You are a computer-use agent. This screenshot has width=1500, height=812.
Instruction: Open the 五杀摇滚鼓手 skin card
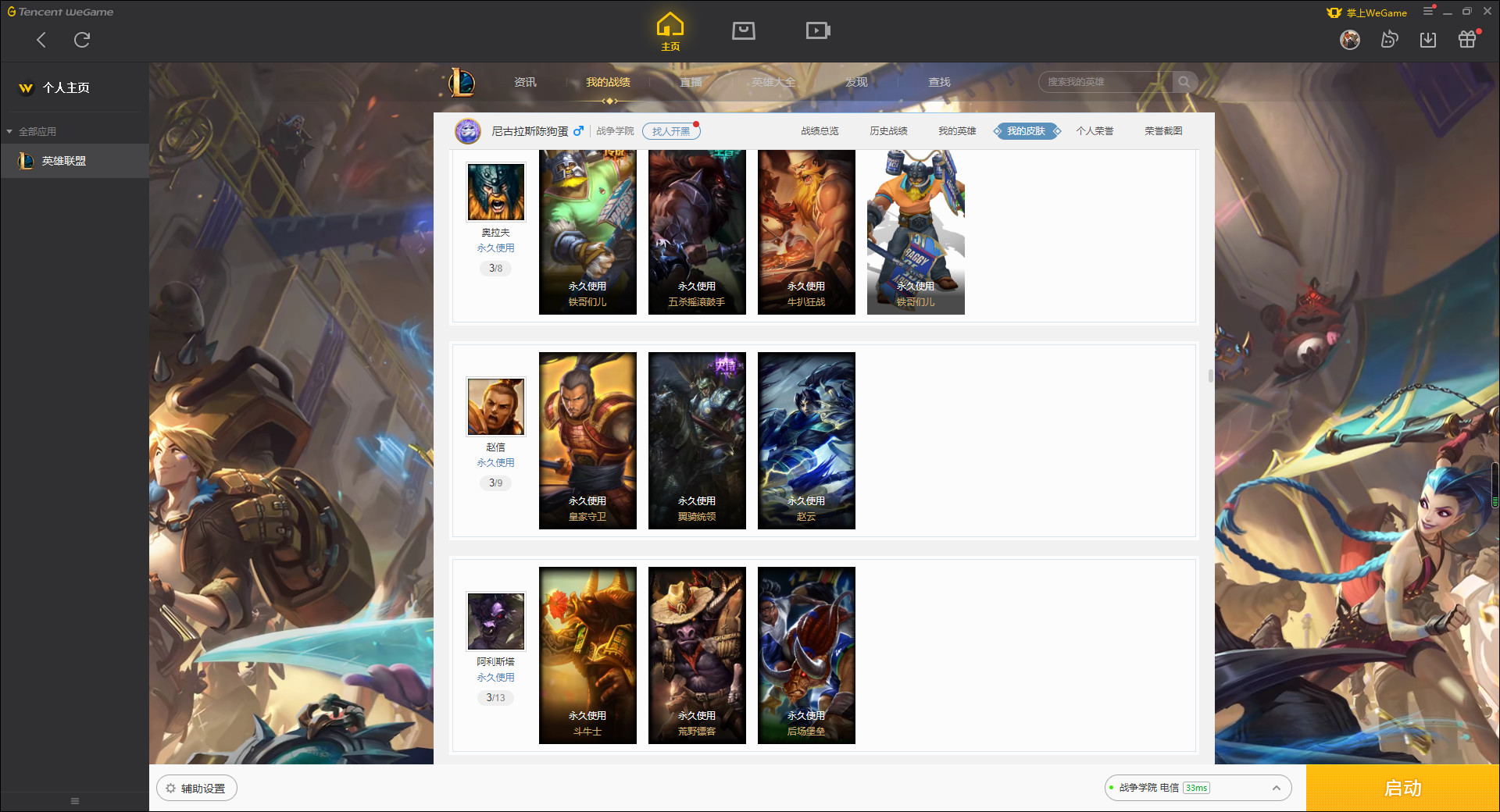(x=697, y=233)
